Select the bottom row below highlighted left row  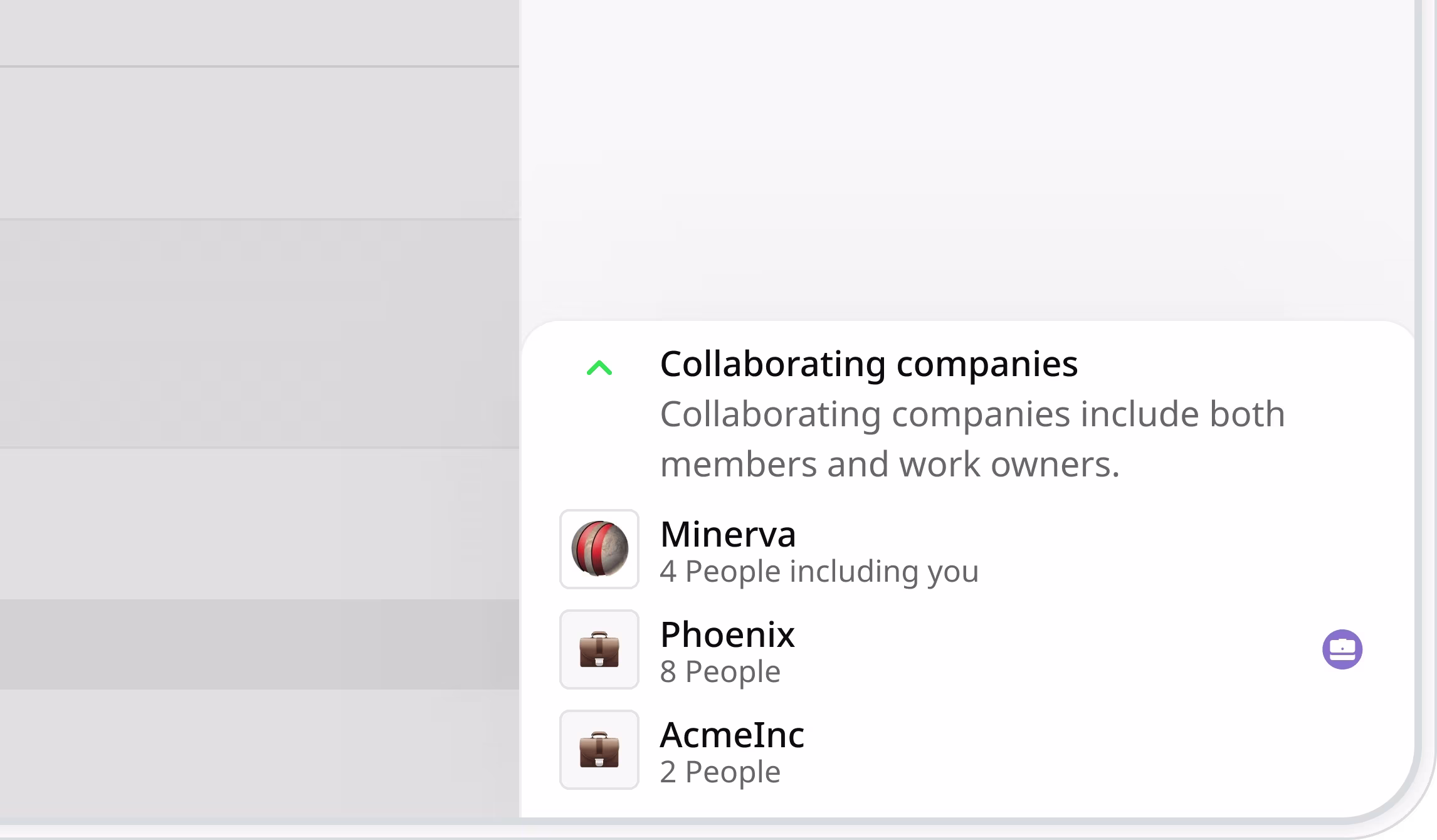[260, 753]
